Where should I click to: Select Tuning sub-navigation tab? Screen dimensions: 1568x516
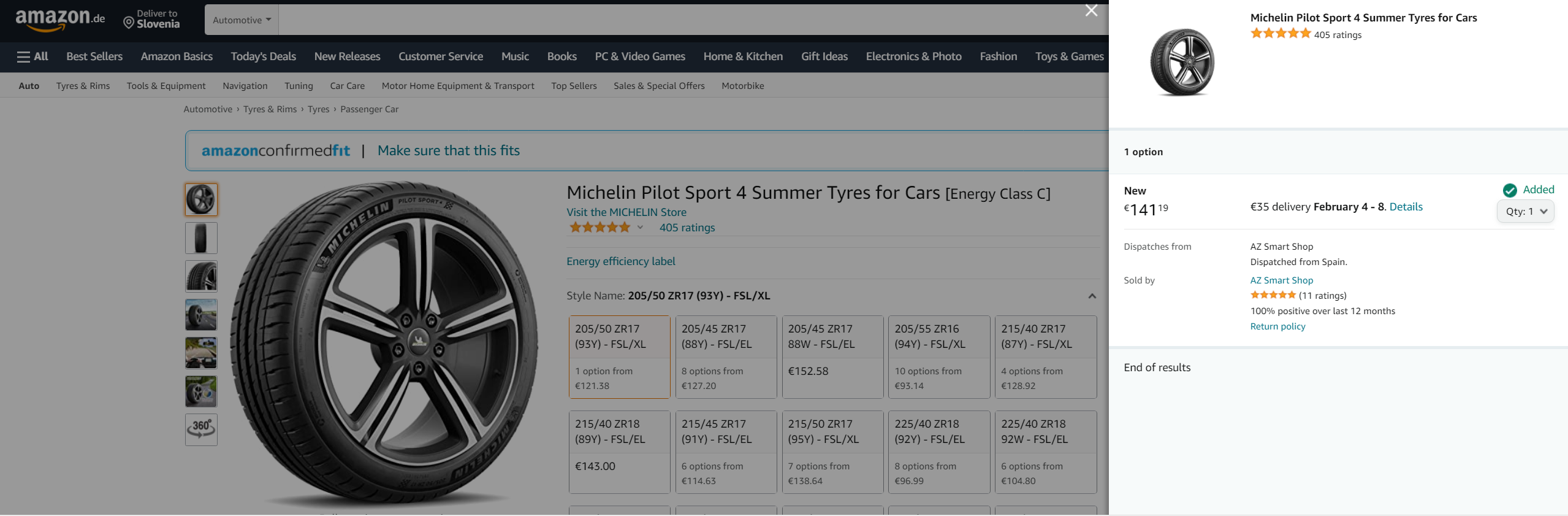(x=299, y=86)
